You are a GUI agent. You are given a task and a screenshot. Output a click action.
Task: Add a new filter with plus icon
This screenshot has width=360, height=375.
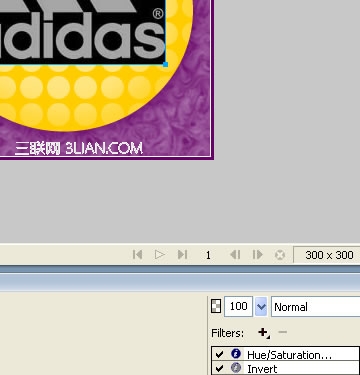coord(263,332)
